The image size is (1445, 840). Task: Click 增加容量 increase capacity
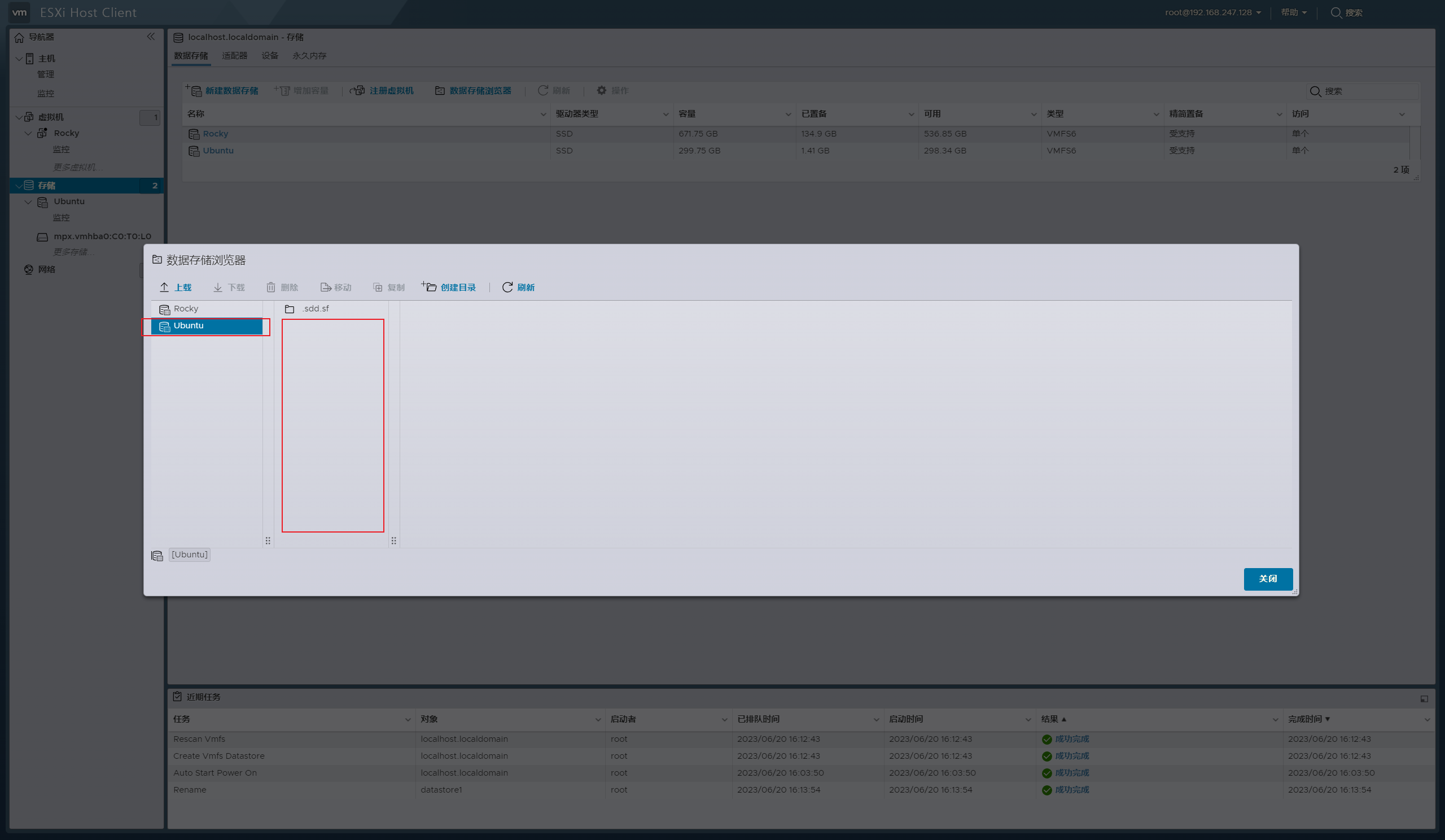[301, 90]
